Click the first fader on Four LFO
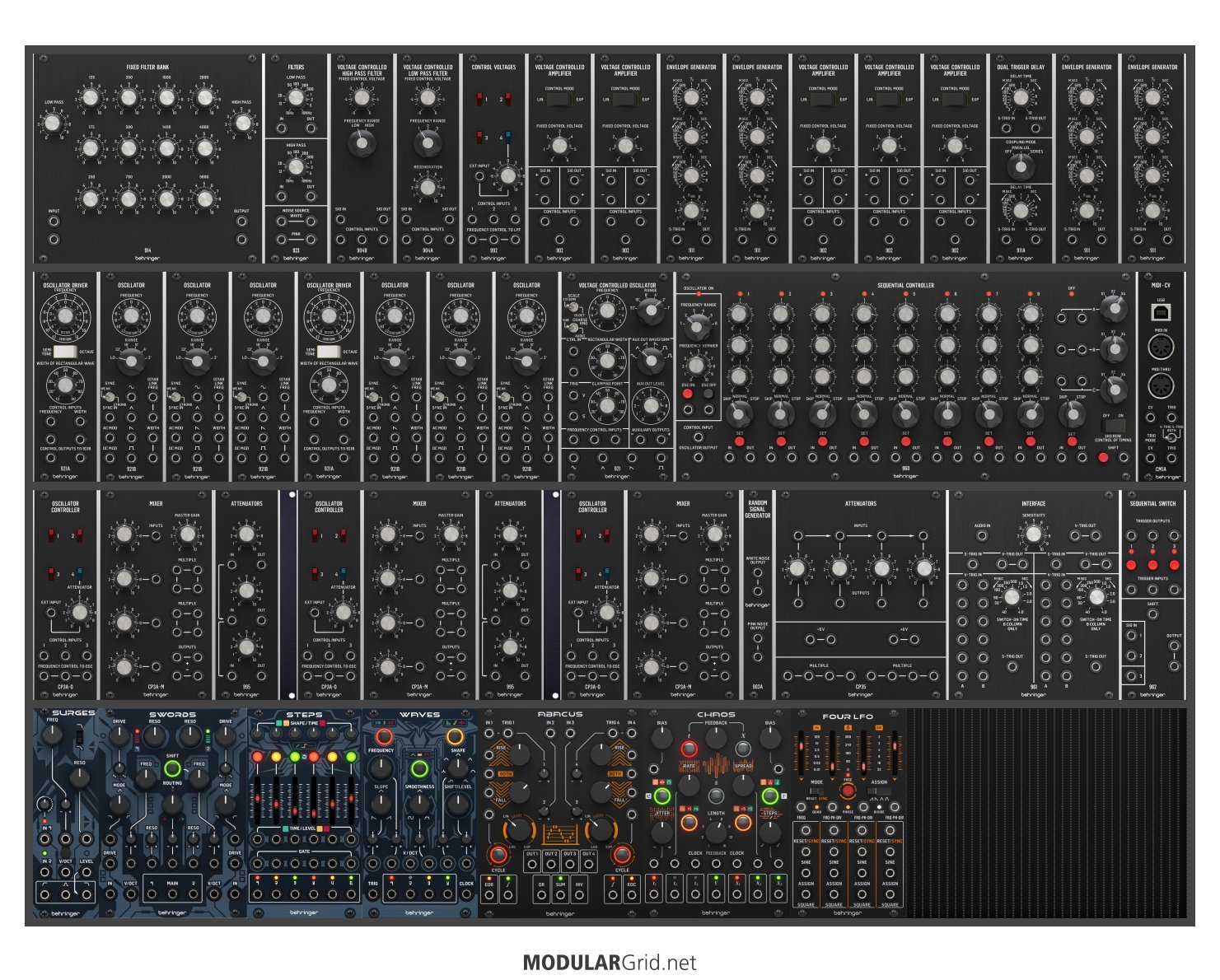The width and height of the screenshot is (1220, 980). click(803, 754)
